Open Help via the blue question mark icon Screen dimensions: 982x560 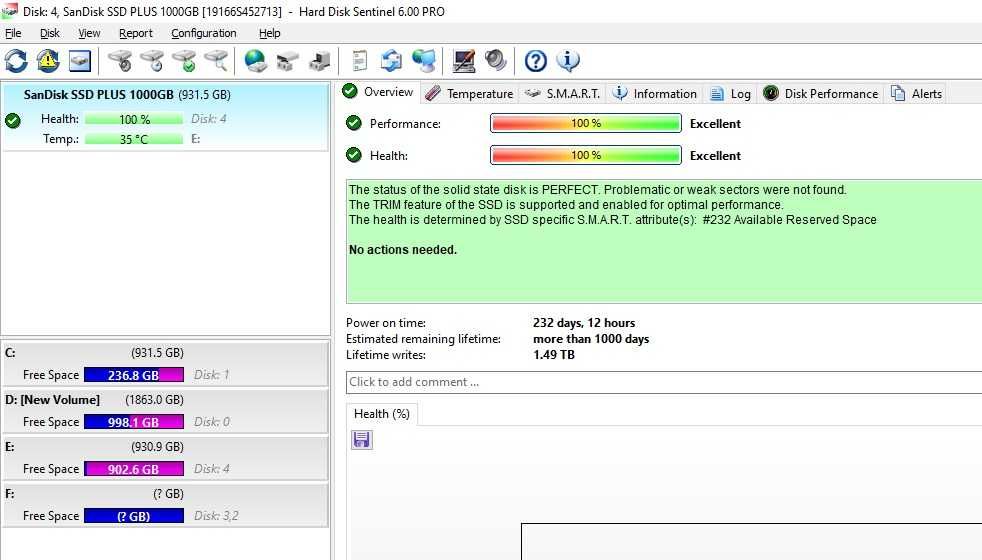coord(535,61)
